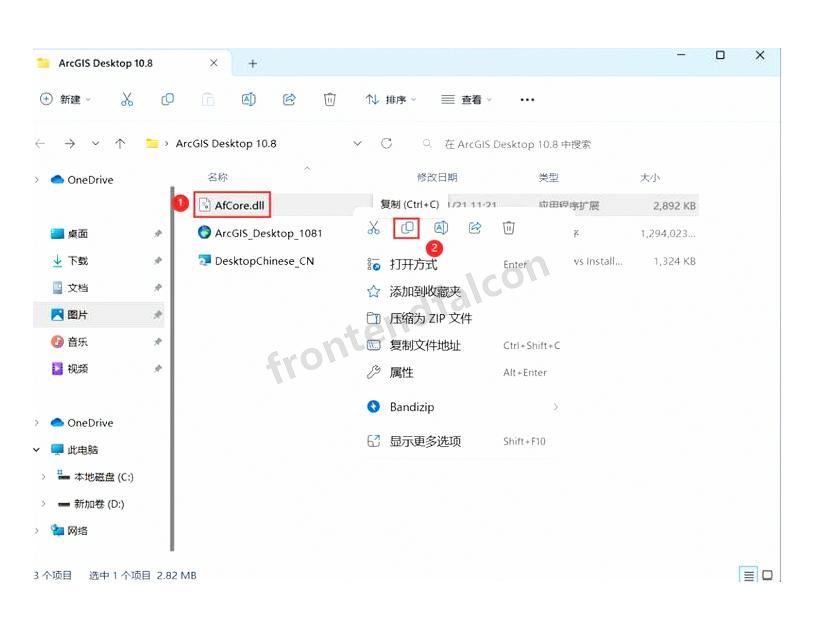The height and width of the screenshot is (630, 815).
Task: Switch to details view in status bar
Action: pyautogui.click(x=749, y=575)
